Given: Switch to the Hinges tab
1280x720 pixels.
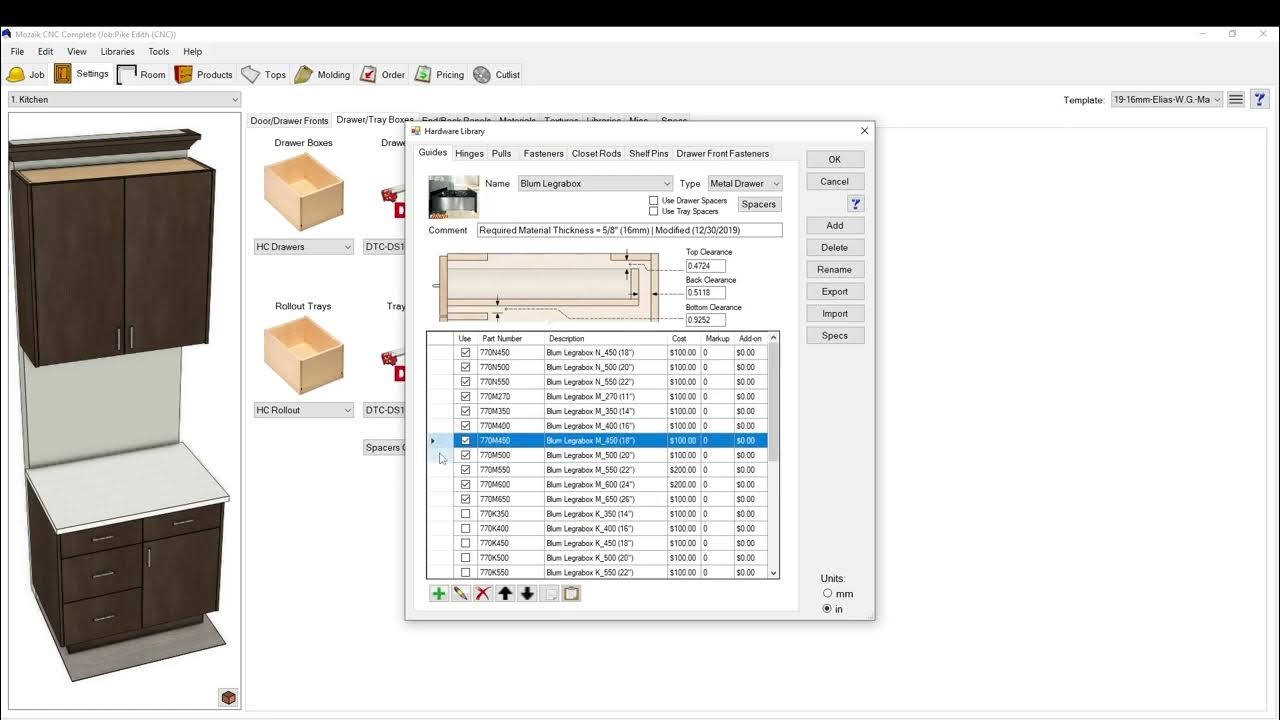Looking at the screenshot, I should point(469,153).
